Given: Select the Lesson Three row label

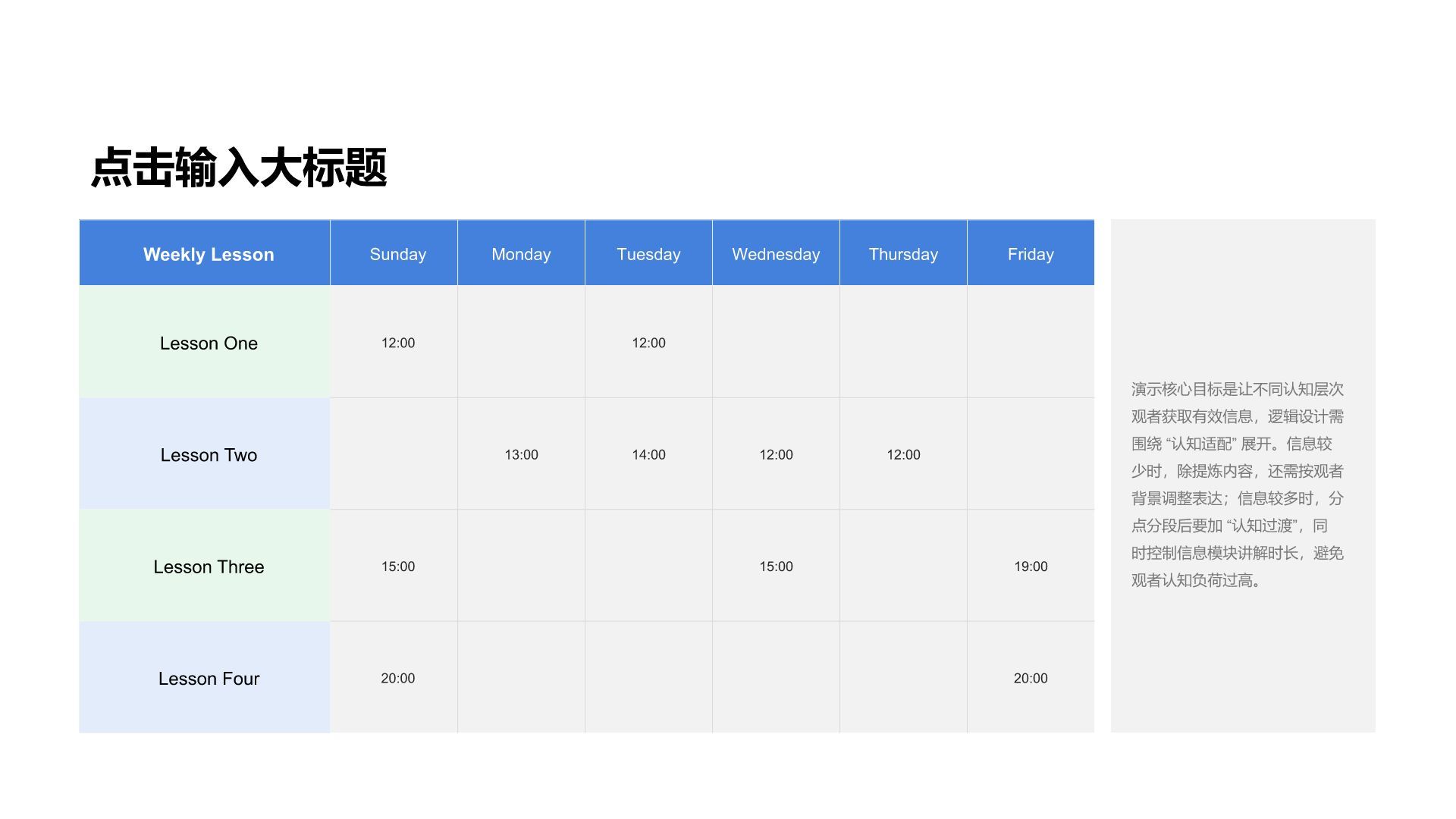Looking at the screenshot, I should [208, 566].
